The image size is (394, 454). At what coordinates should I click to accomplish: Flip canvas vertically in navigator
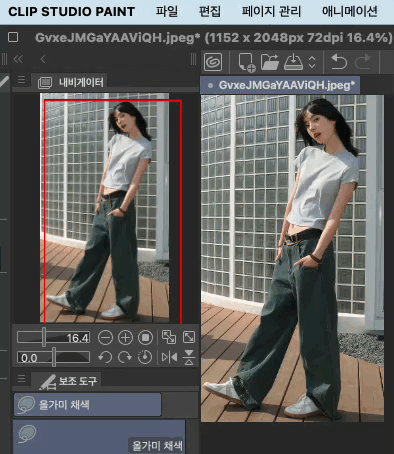pos(189,357)
